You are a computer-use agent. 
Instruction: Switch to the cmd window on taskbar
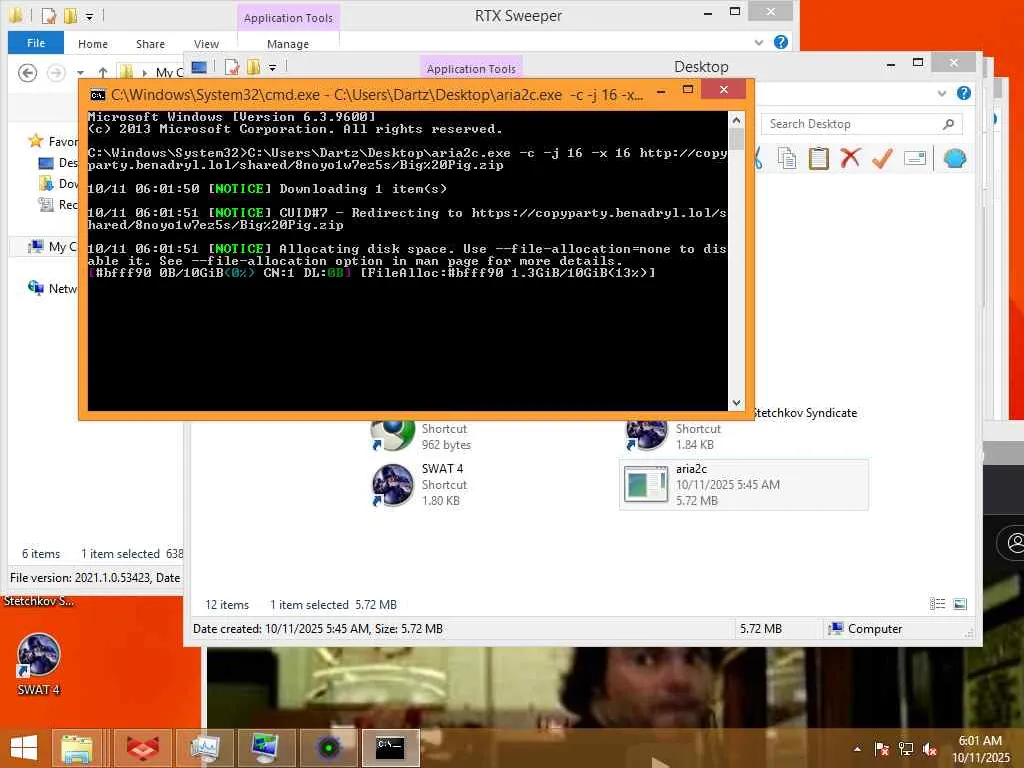[x=391, y=748]
